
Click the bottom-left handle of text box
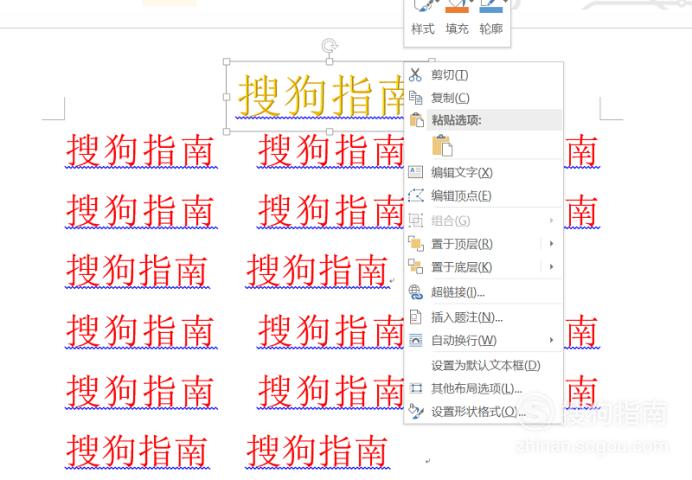tap(227, 131)
